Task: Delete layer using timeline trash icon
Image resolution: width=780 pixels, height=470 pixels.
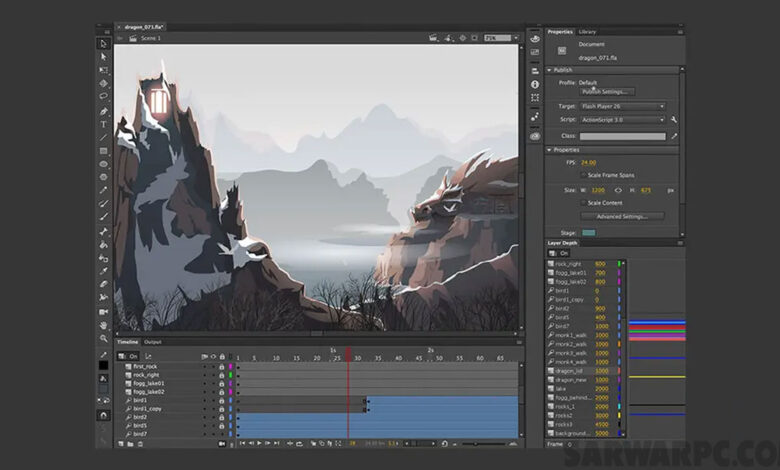Action: point(140,444)
